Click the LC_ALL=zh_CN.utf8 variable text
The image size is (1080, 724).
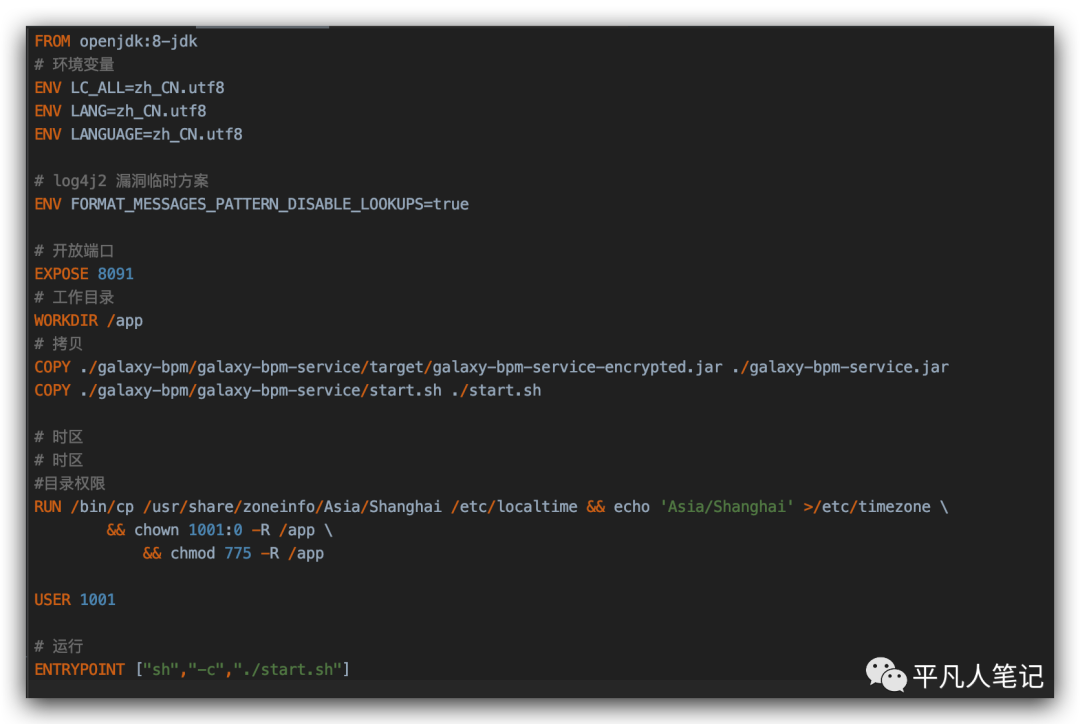point(147,88)
